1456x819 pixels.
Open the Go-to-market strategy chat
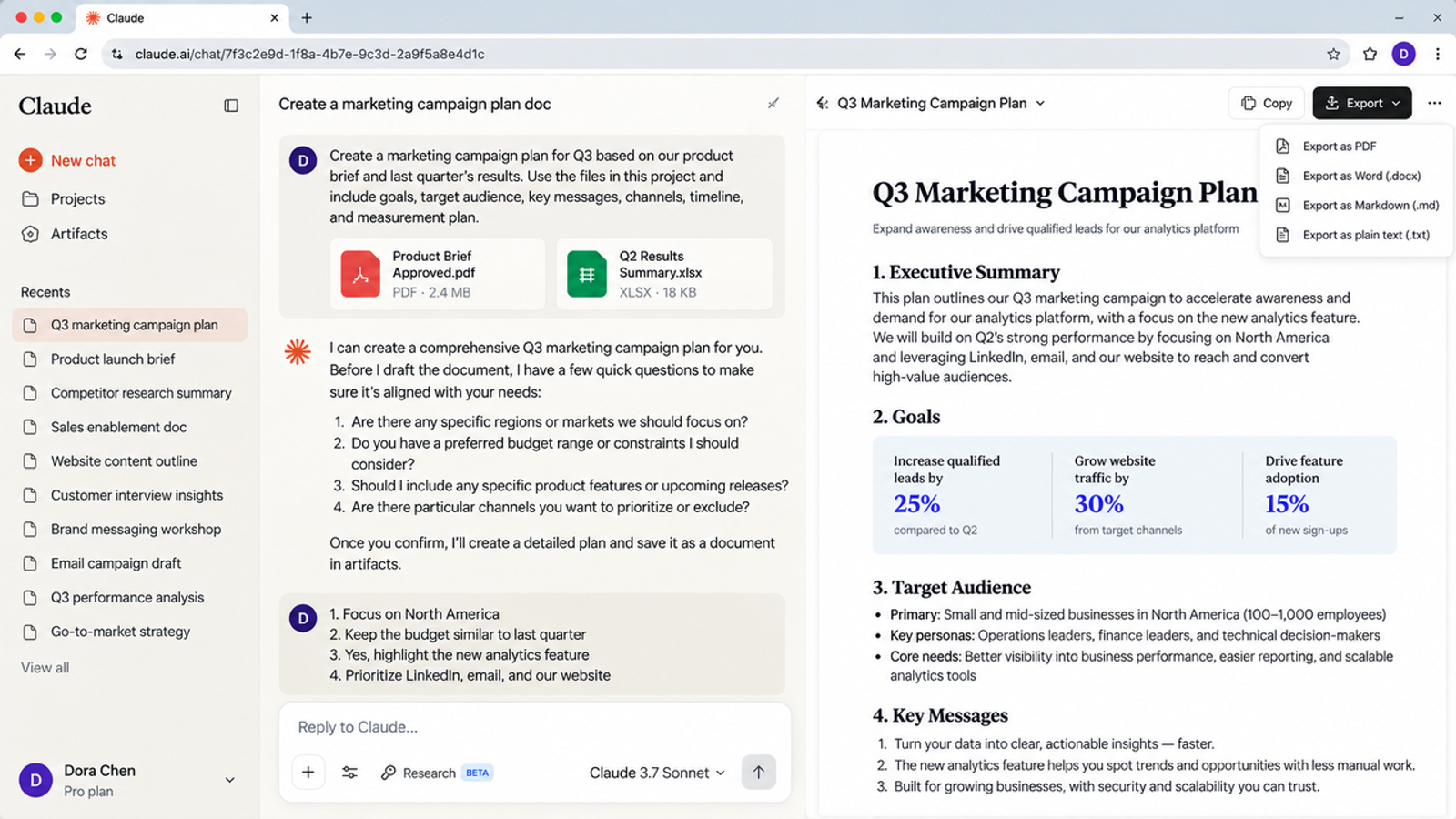click(x=129, y=632)
